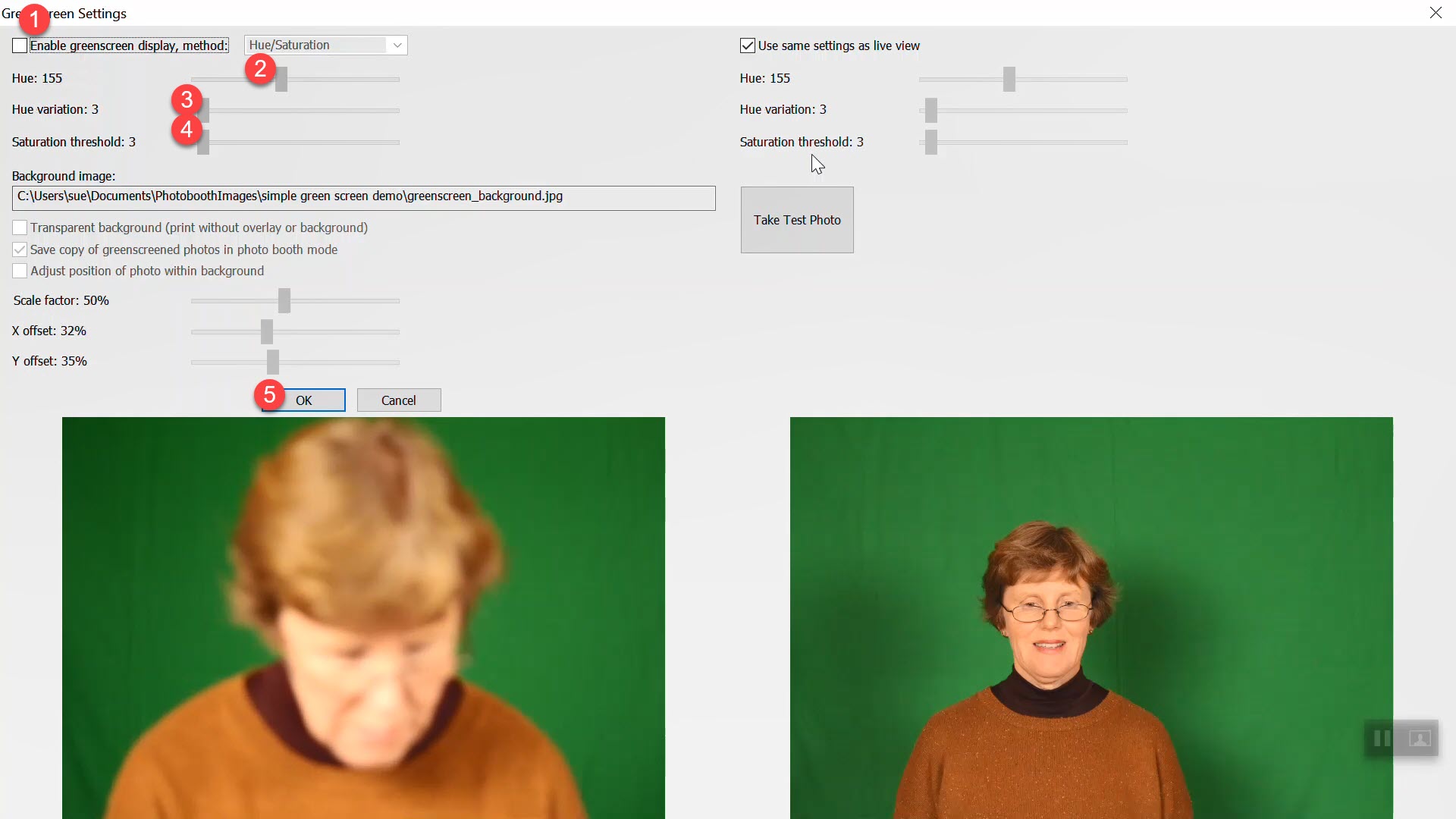
Task: Click the pause icon on video overlay
Action: pyautogui.click(x=1382, y=739)
